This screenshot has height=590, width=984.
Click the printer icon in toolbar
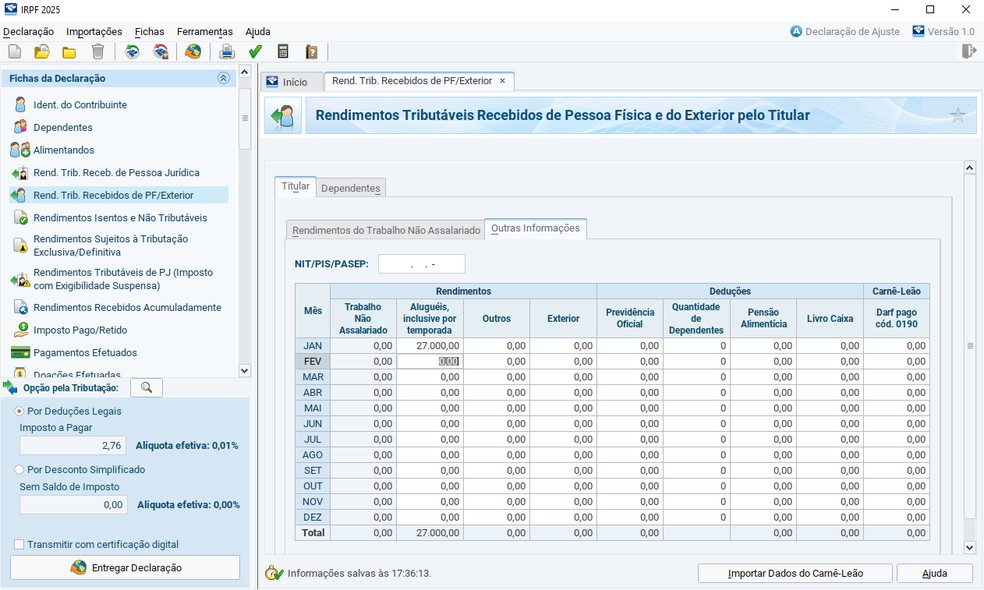click(x=227, y=52)
